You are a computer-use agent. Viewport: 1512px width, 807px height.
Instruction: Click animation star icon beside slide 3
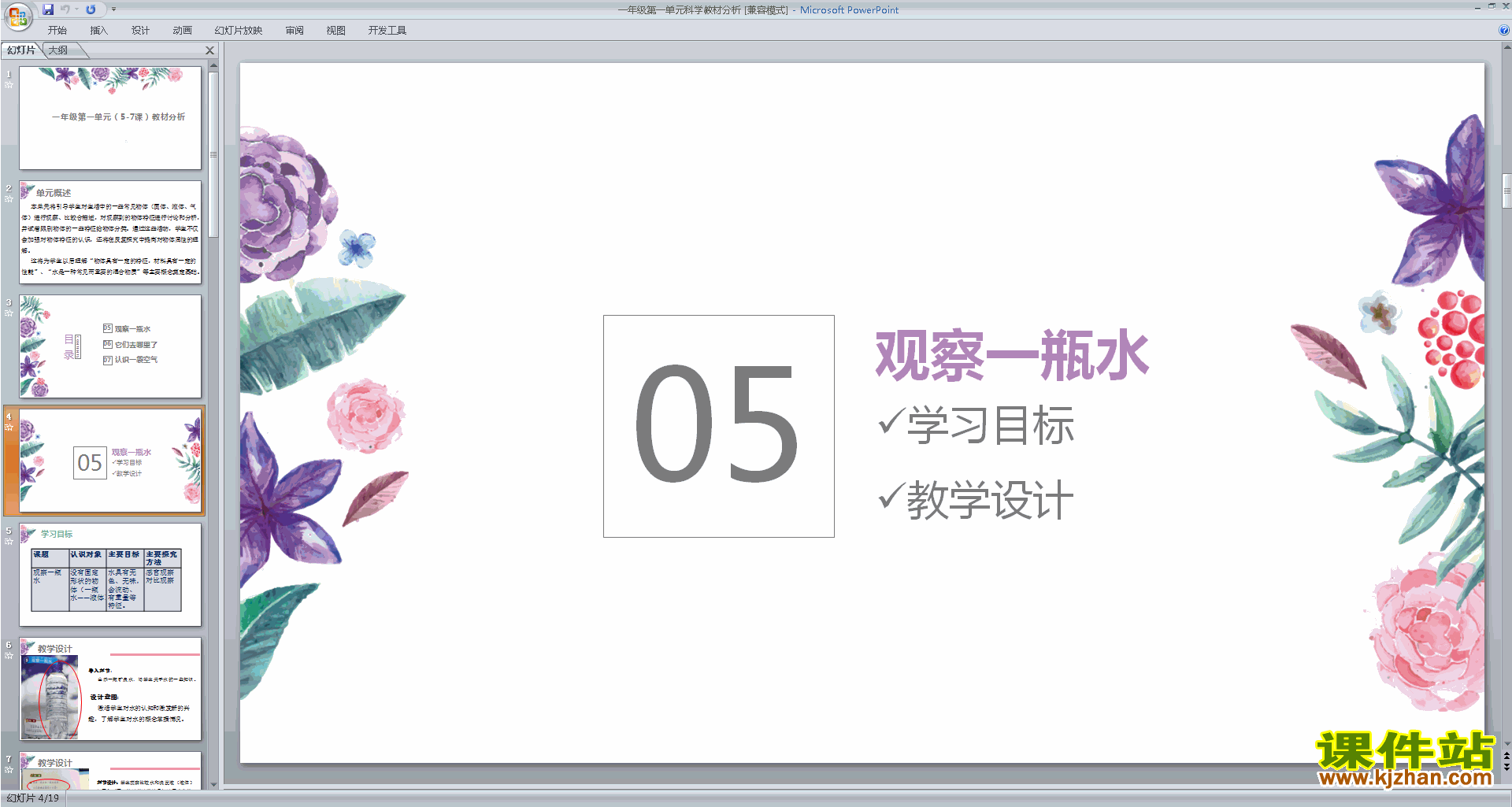[9, 313]
